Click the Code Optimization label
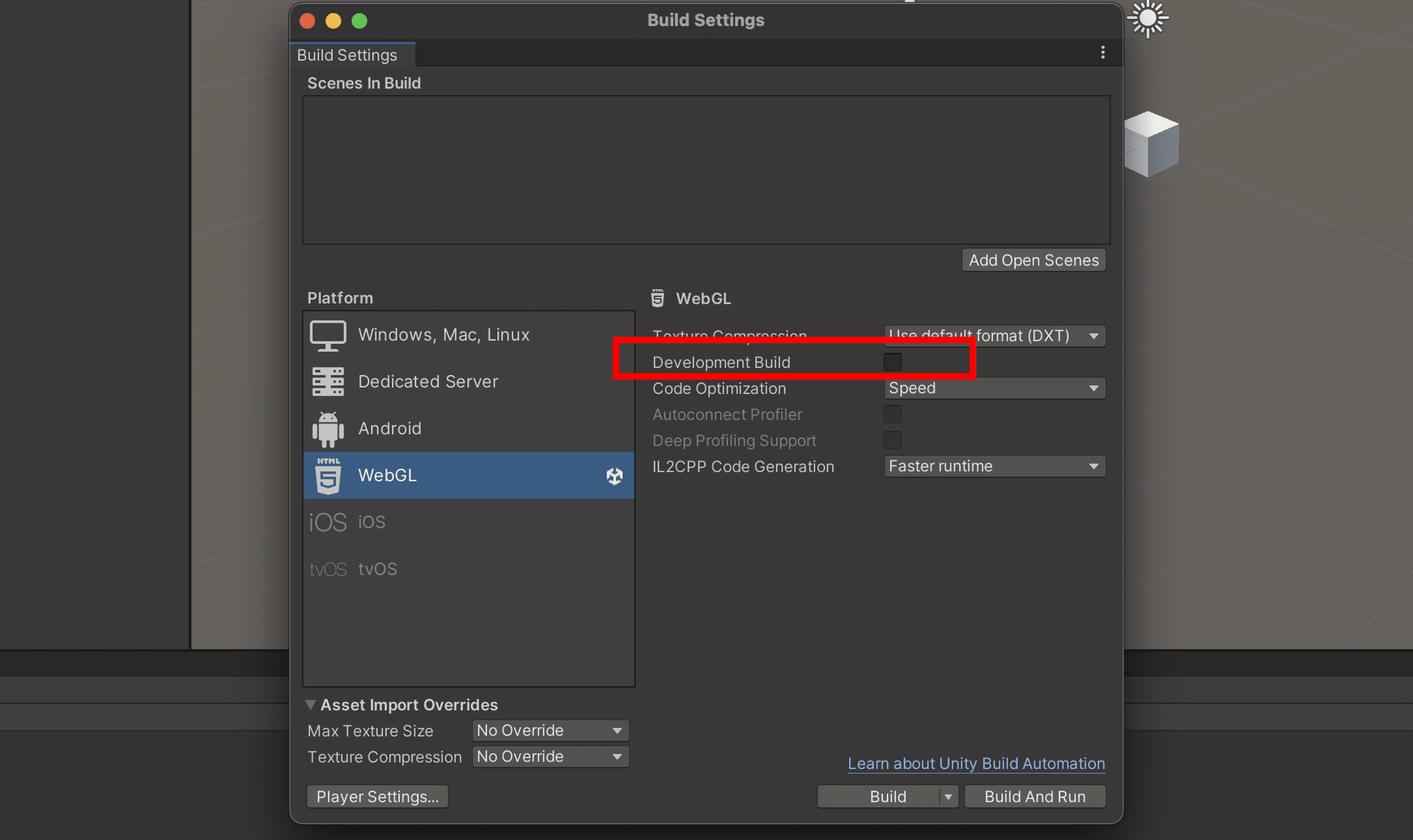 coord(719,388)
